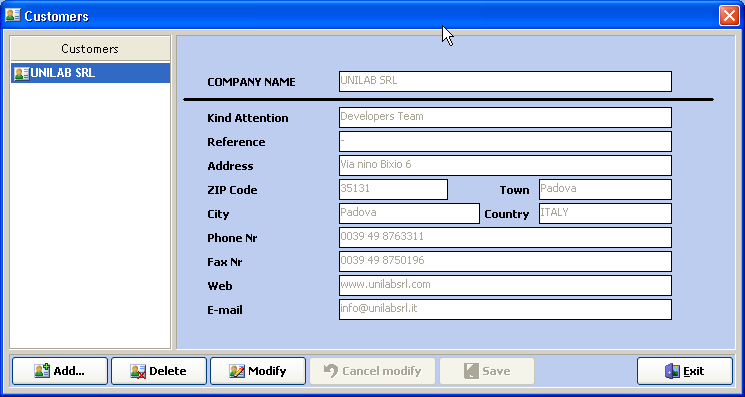Click the ZIP Code field 35131
The width and height of the screenshot is (745, 397).
[393, 189]
